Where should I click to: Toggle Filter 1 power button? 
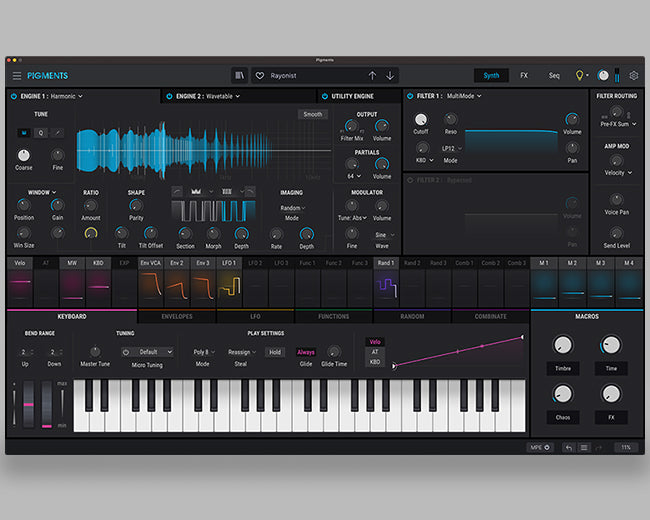pos(410,96)
